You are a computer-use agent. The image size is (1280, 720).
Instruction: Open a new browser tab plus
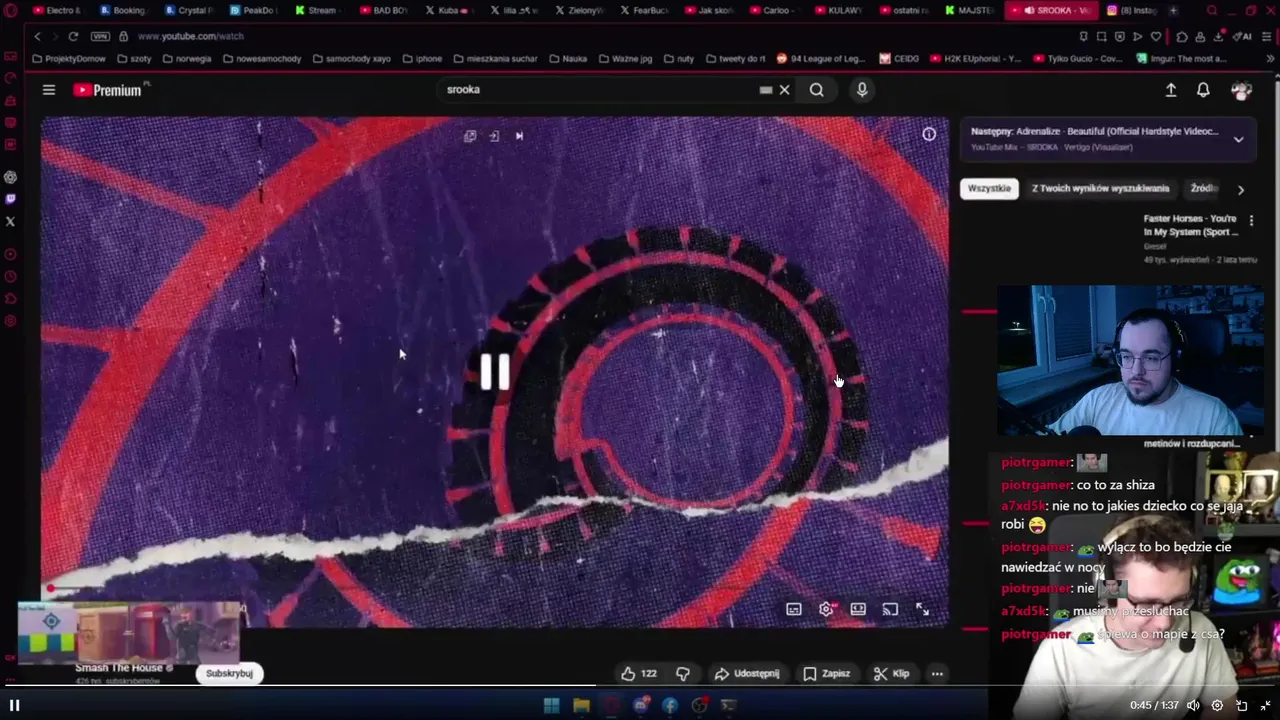tap(1173, 10)
